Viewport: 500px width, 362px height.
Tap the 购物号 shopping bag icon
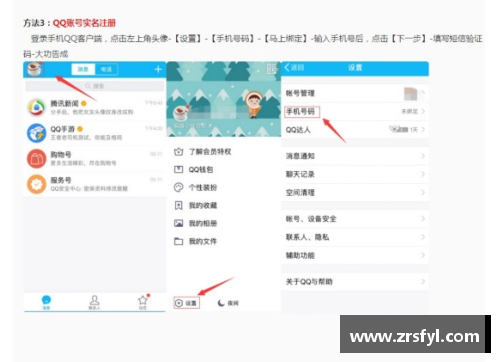37,158
